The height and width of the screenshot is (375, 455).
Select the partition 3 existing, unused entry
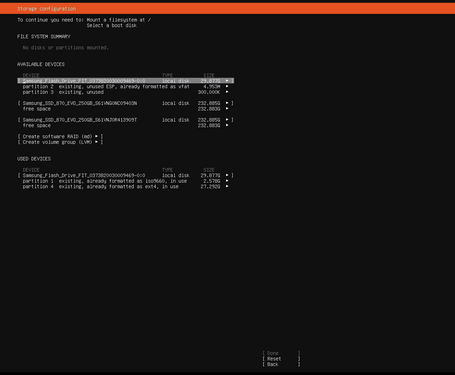pyautogui.click(x=126, y=92)
